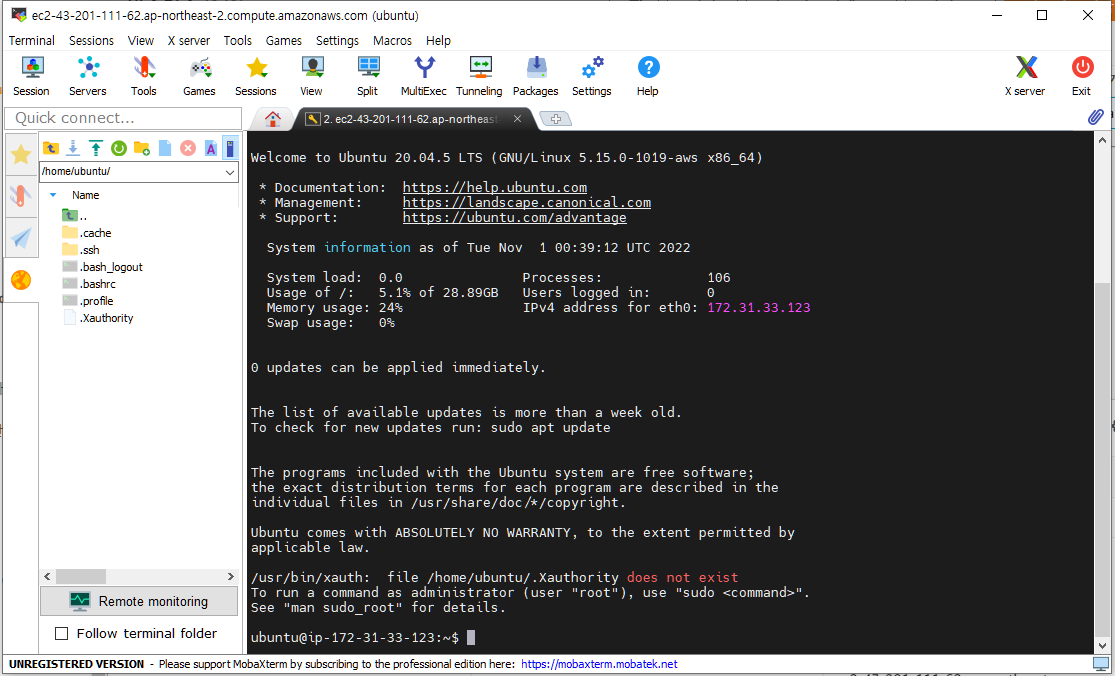The height and width of the screenshot is (676, 1115).
Task: Click the file list horizontal scrollbar thumb
Action: 80,576
